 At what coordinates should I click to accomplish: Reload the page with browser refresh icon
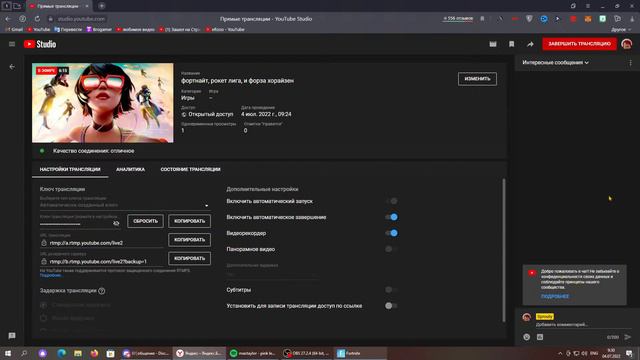(37, 19)
